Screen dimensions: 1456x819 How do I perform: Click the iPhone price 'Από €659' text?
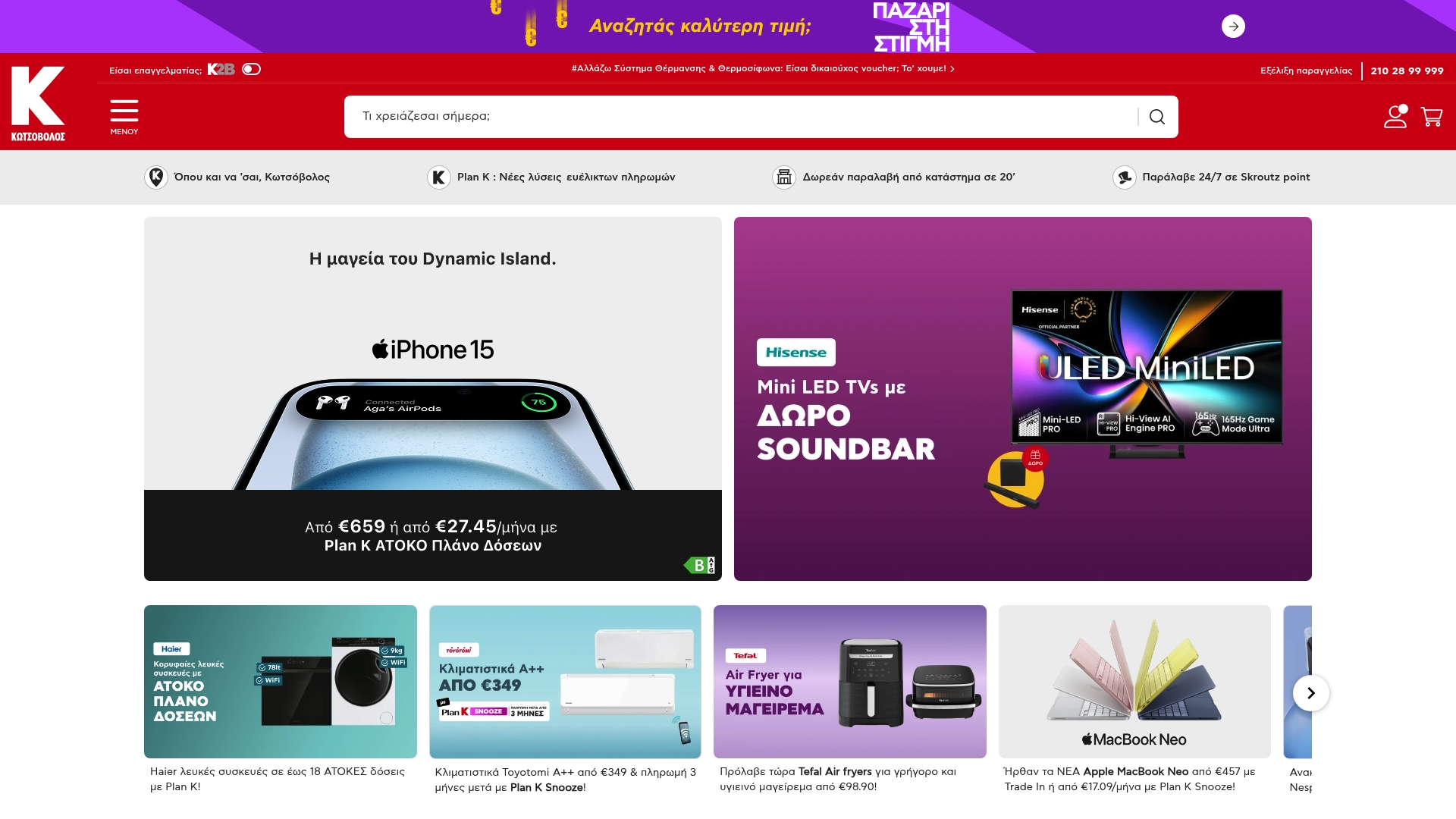(x=345, y=526)
